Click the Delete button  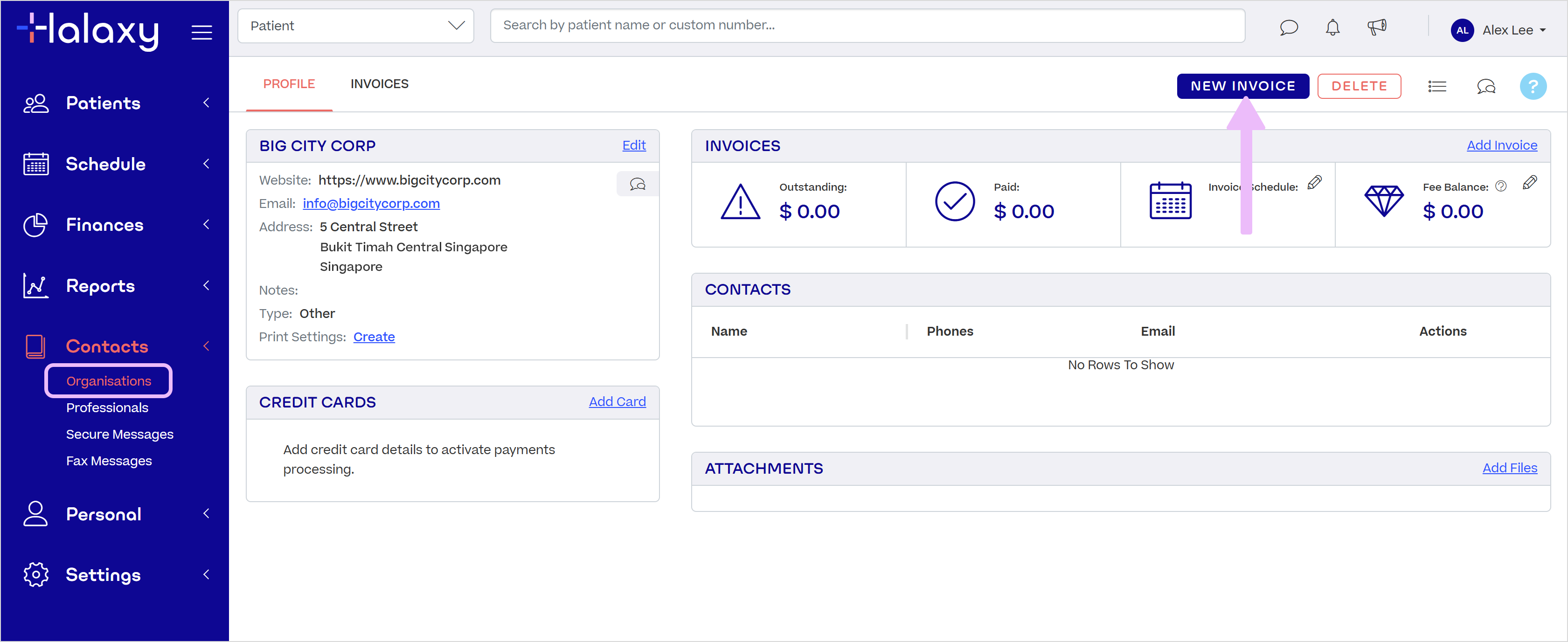tap(1359, 86)
